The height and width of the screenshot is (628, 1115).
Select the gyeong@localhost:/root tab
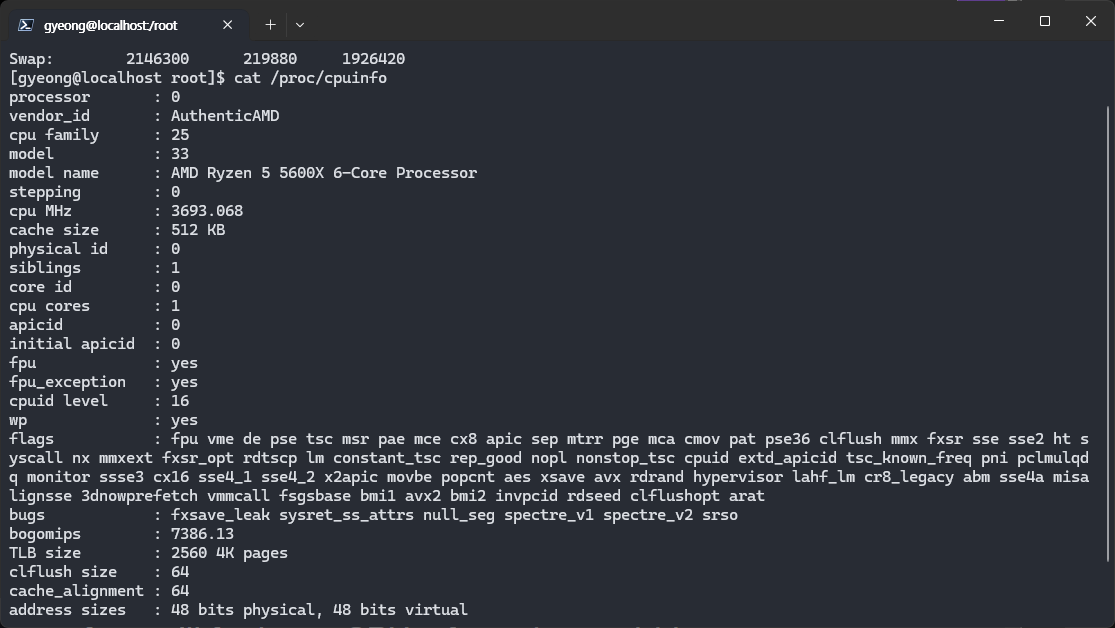110,25
